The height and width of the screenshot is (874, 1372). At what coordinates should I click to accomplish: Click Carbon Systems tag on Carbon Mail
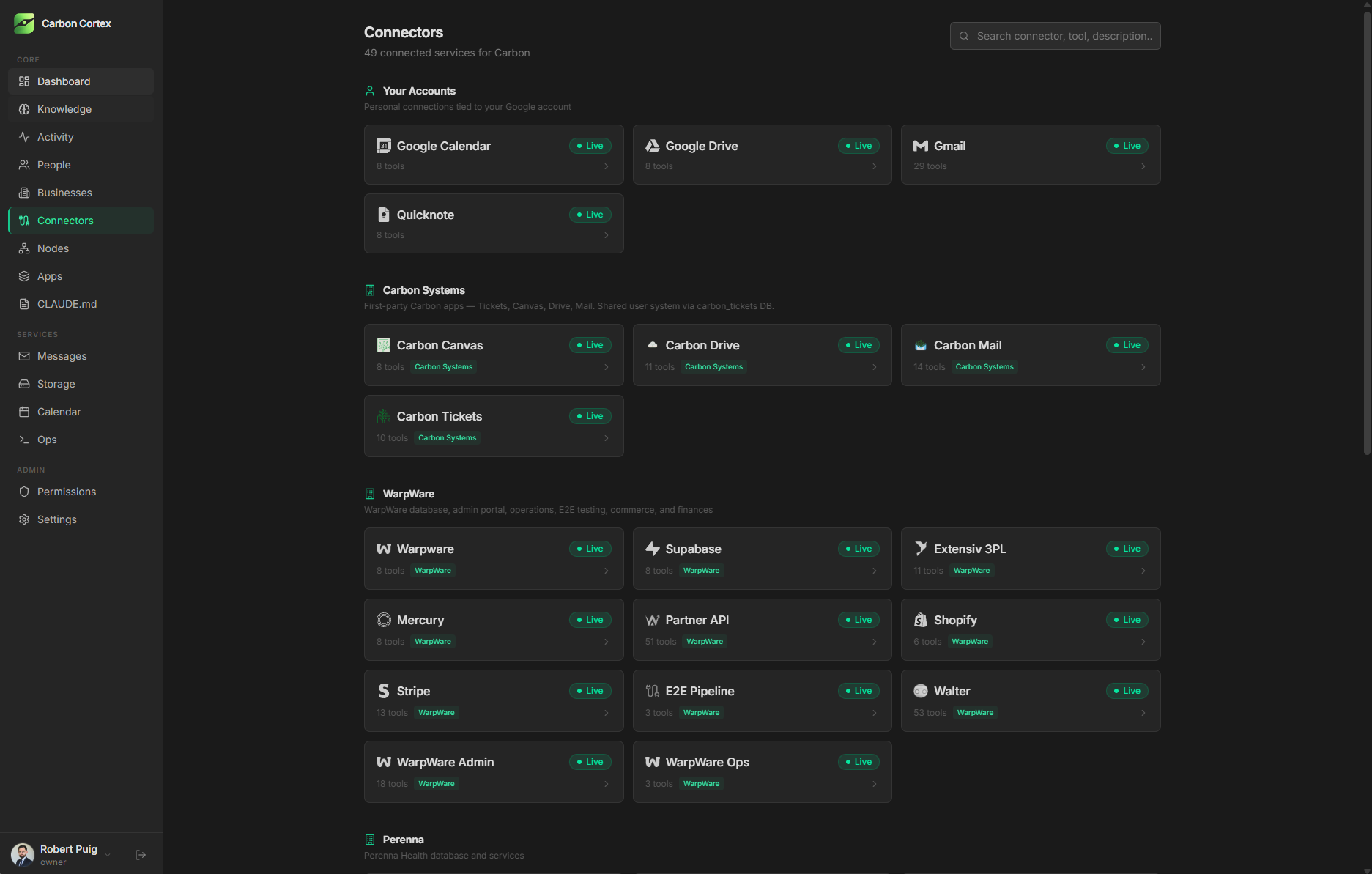click(984, 367)
